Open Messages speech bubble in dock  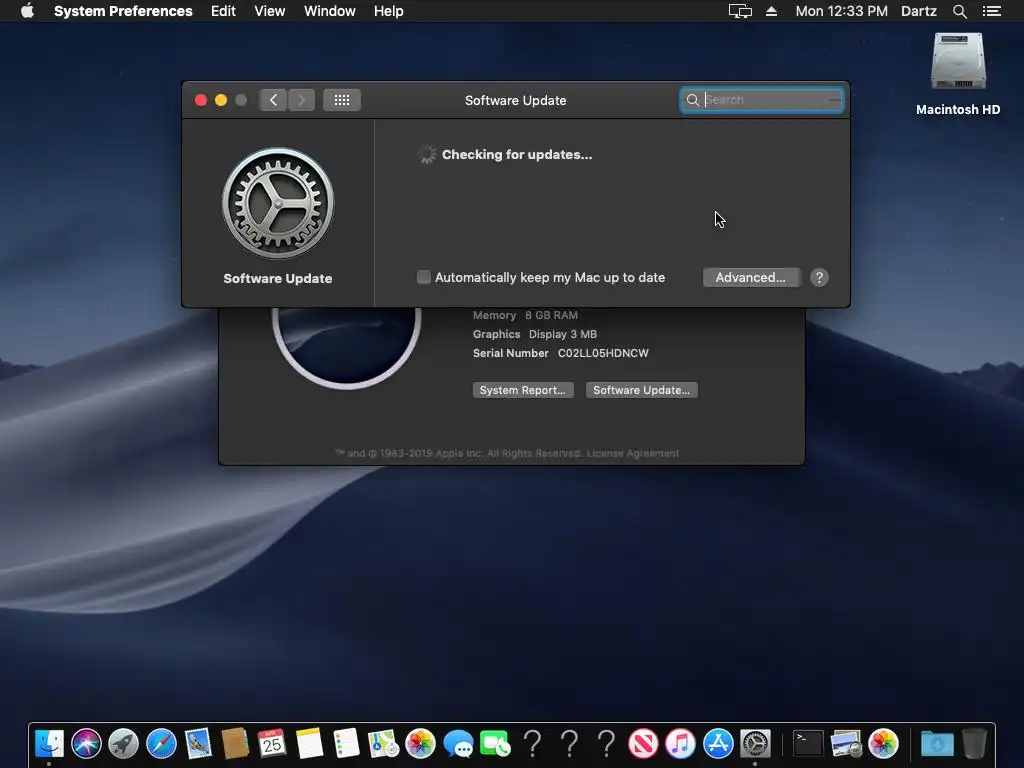[x=458, y=744]
